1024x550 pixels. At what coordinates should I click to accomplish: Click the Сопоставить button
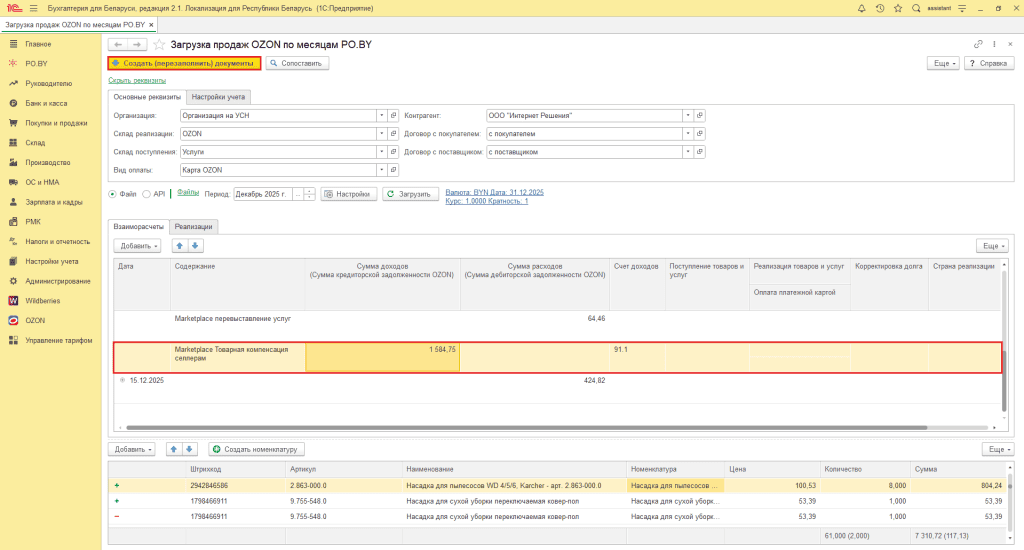pos(297,63)
